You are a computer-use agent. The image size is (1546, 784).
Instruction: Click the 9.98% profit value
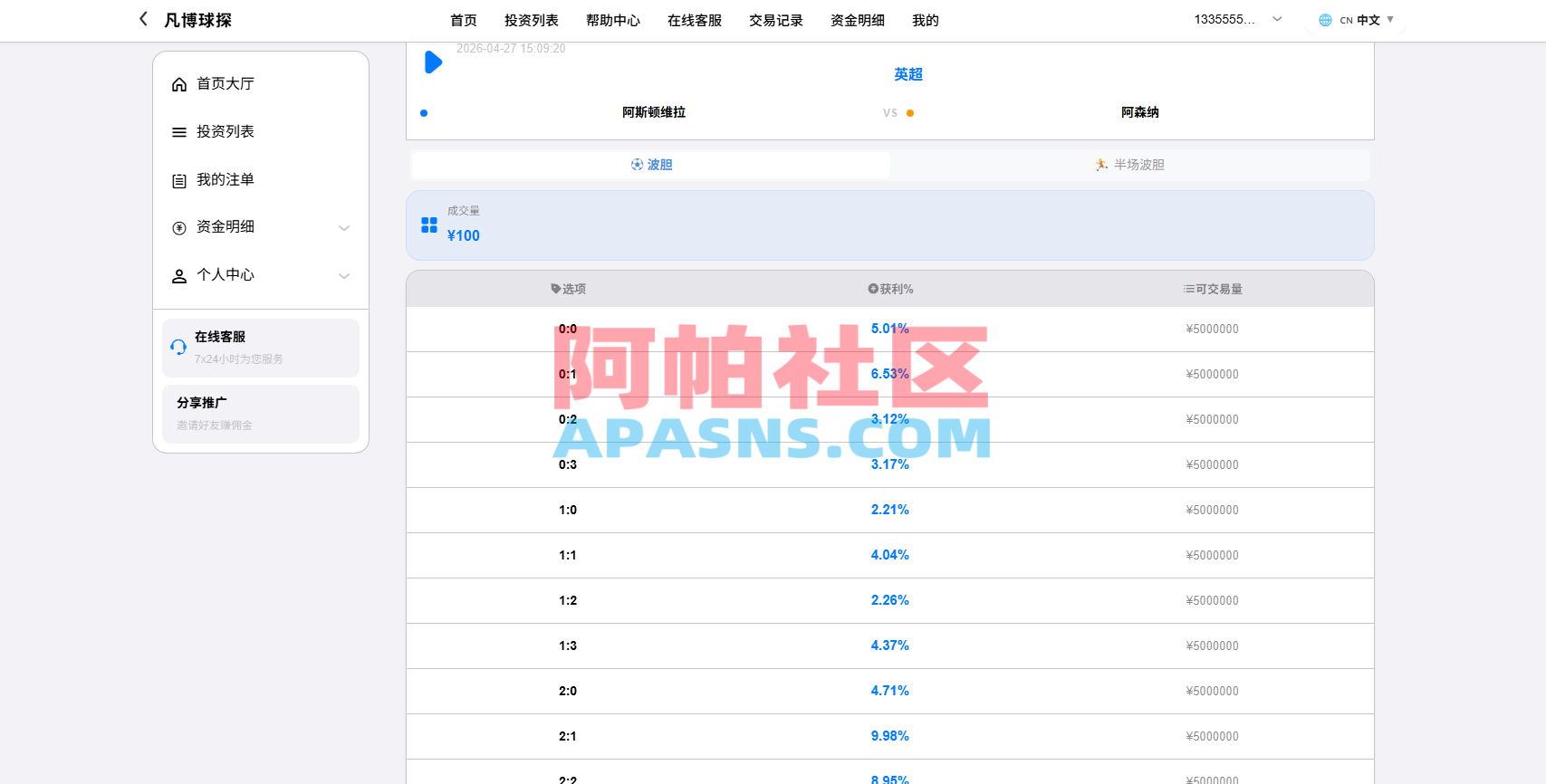tap(890, 736)
